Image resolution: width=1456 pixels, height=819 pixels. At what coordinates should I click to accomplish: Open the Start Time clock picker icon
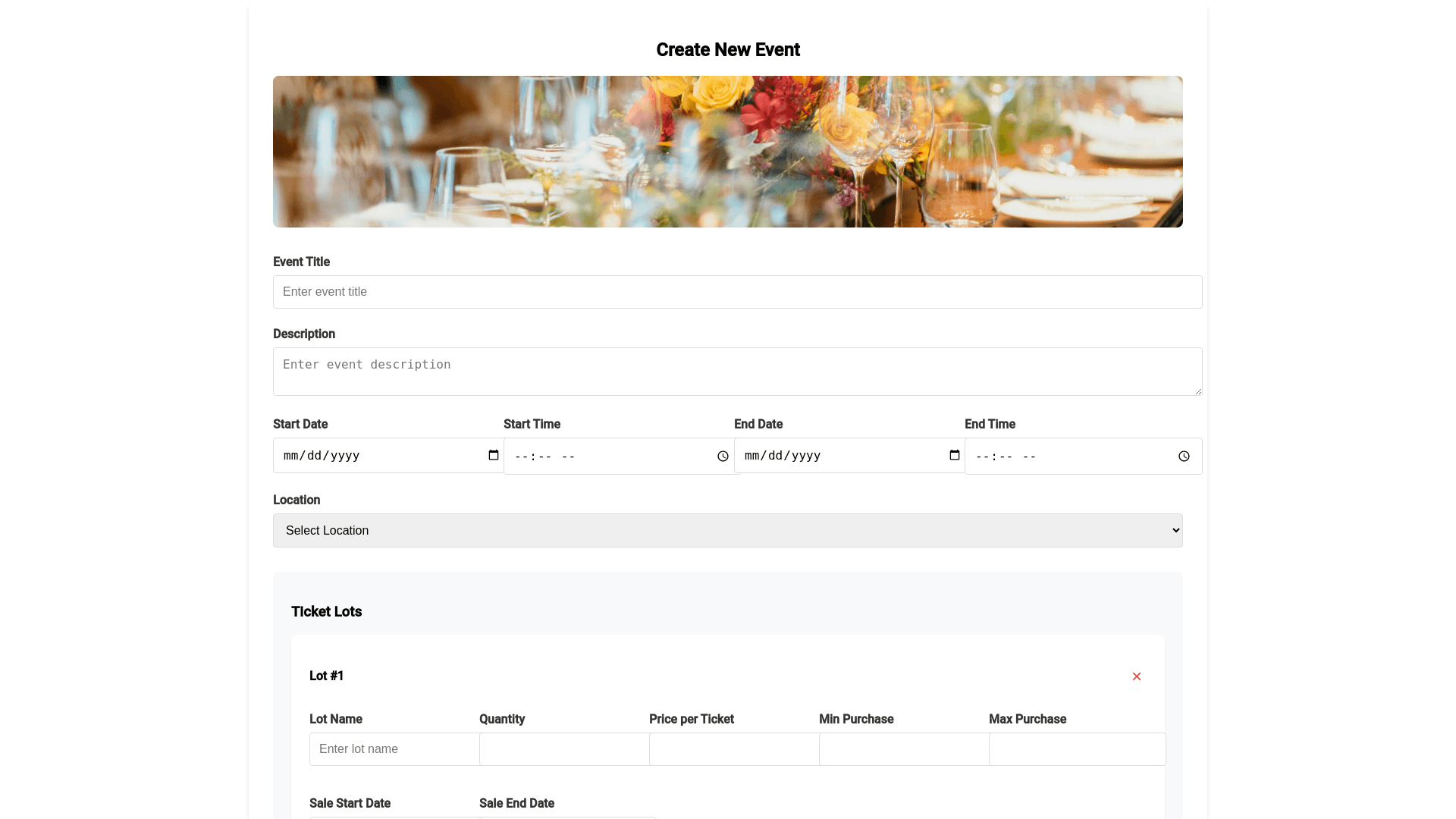point(723,457)
